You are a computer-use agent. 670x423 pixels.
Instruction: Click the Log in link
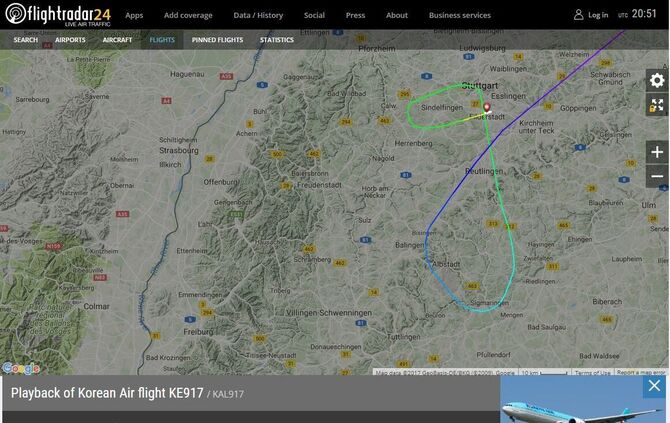coord(598,15)
